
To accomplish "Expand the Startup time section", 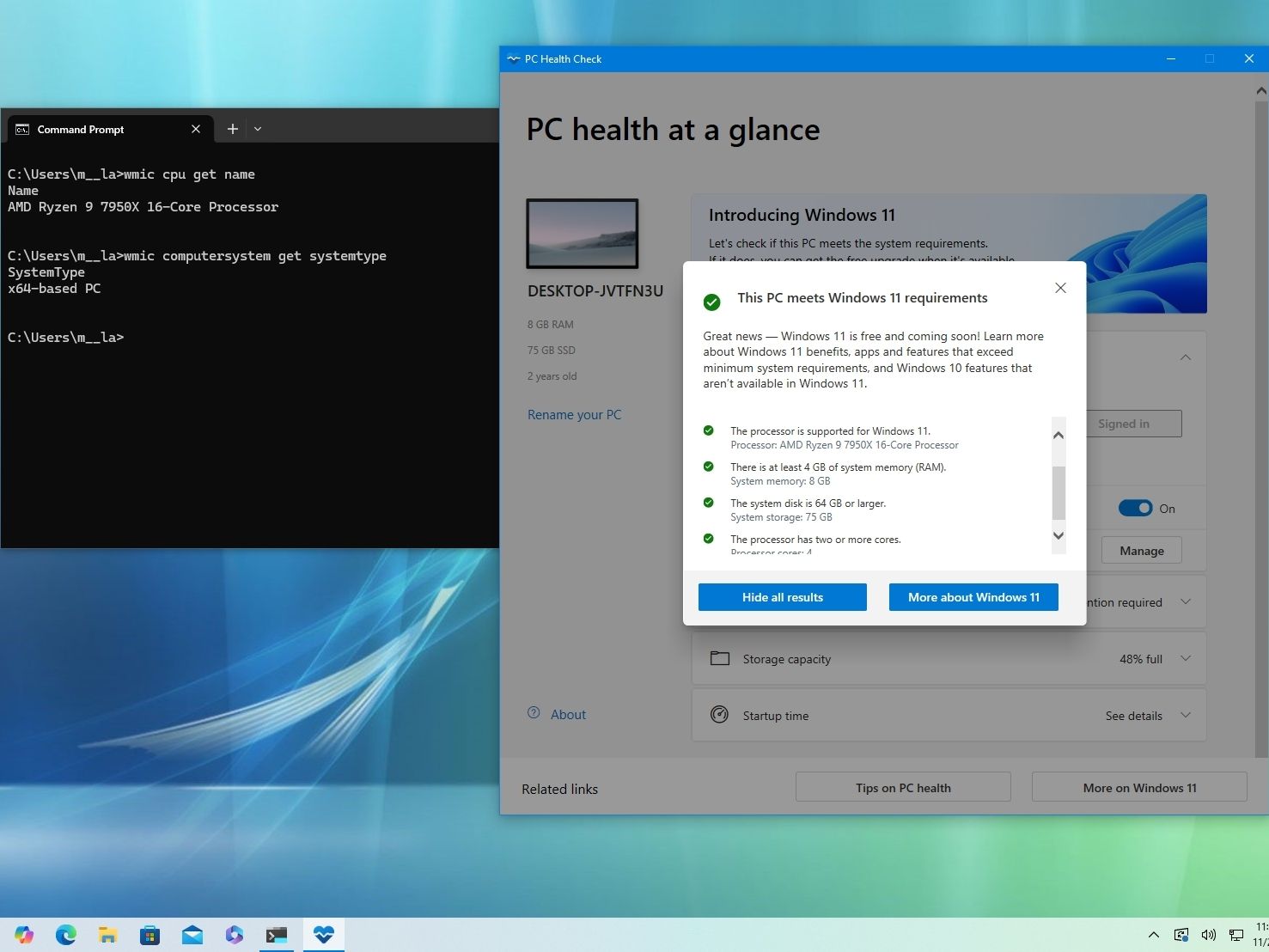I will tap(1186, 715).
